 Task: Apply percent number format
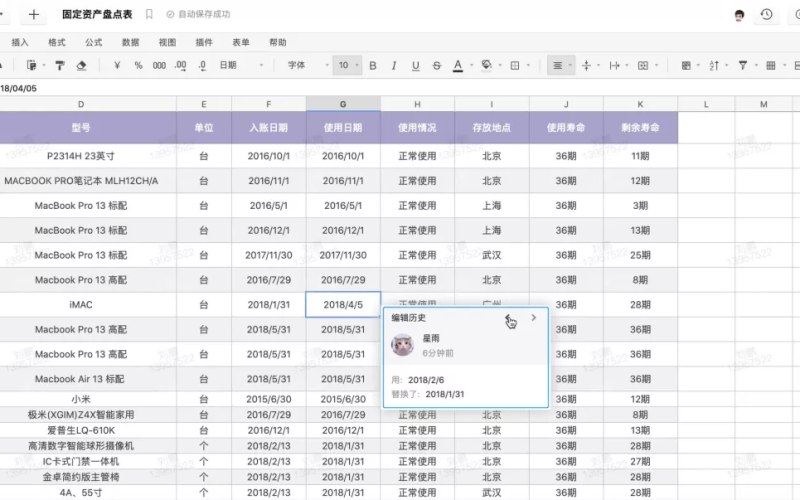click(x=138, y=65)
